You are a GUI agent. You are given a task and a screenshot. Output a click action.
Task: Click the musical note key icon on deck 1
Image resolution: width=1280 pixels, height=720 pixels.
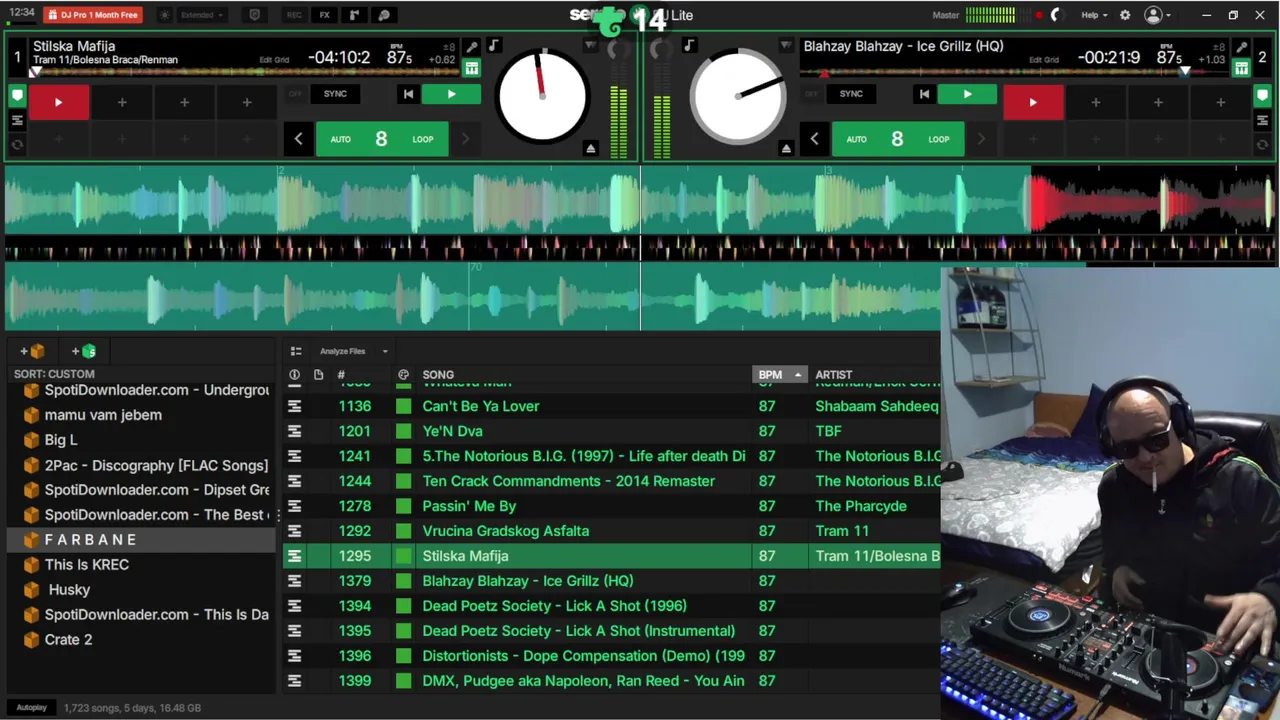[493, 46]
